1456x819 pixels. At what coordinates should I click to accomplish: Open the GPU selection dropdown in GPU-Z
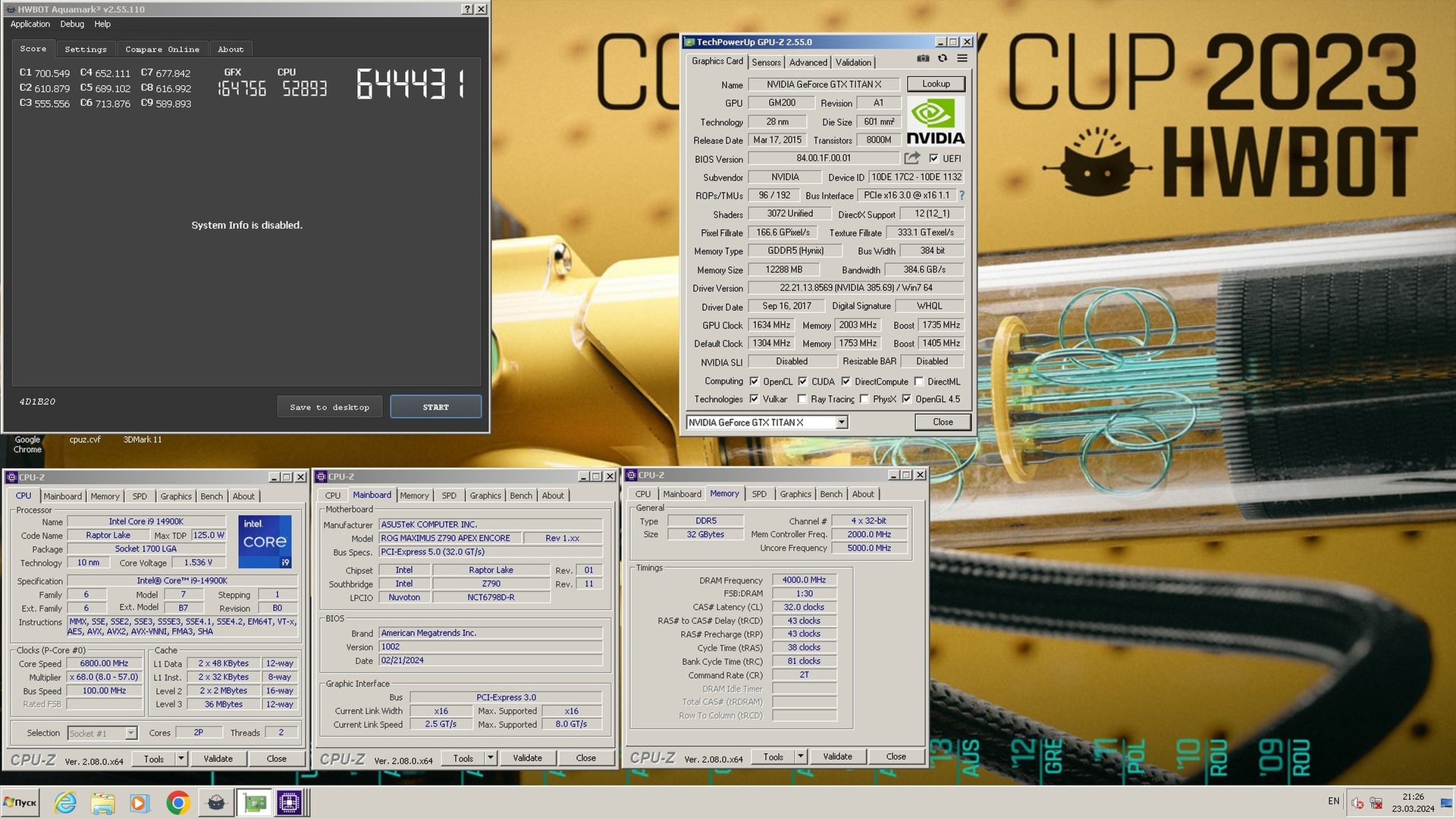click(x=841, y=422)
